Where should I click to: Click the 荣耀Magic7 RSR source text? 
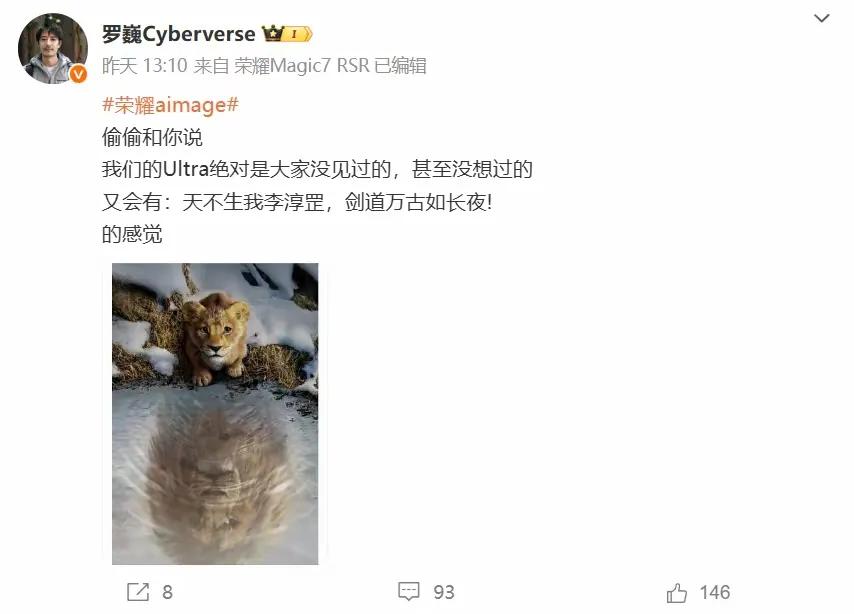tap(302, 66)
